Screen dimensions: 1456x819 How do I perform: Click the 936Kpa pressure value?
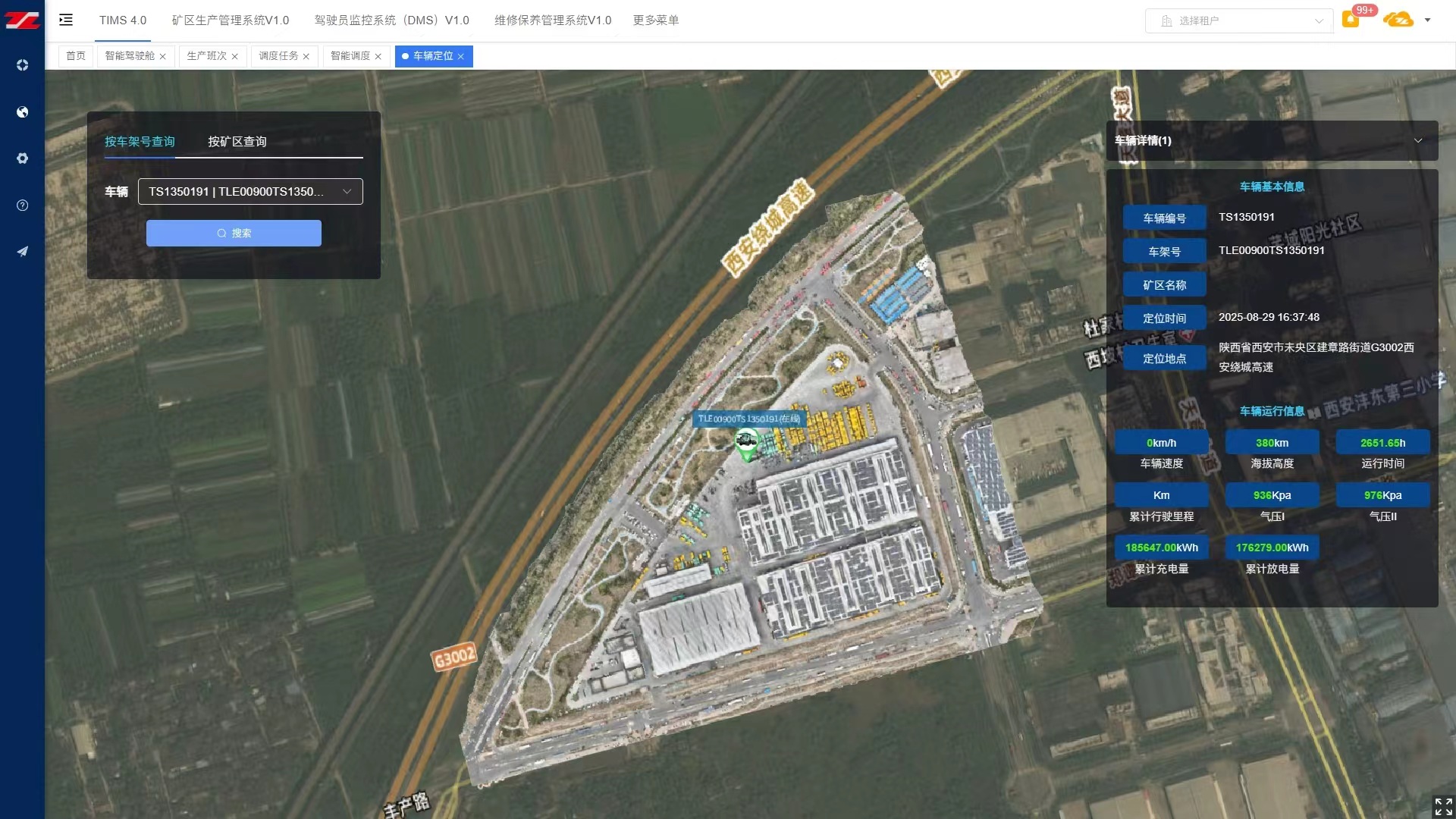[x=1272, y=495]
